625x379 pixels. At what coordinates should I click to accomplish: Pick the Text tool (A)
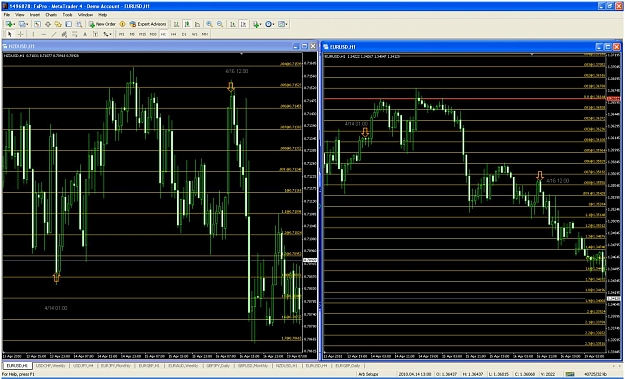85,34
